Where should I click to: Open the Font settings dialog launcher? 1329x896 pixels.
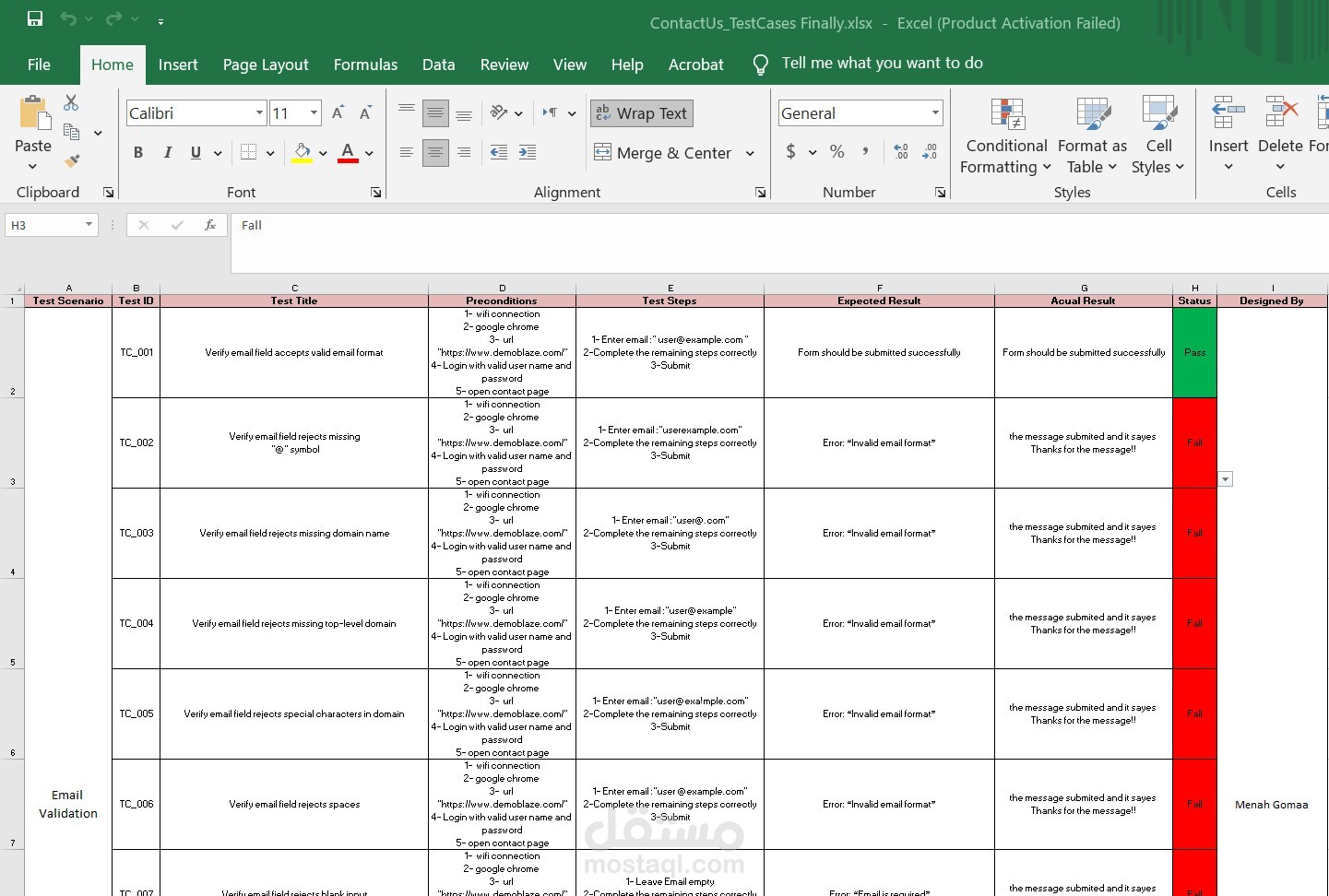point(376,193)
